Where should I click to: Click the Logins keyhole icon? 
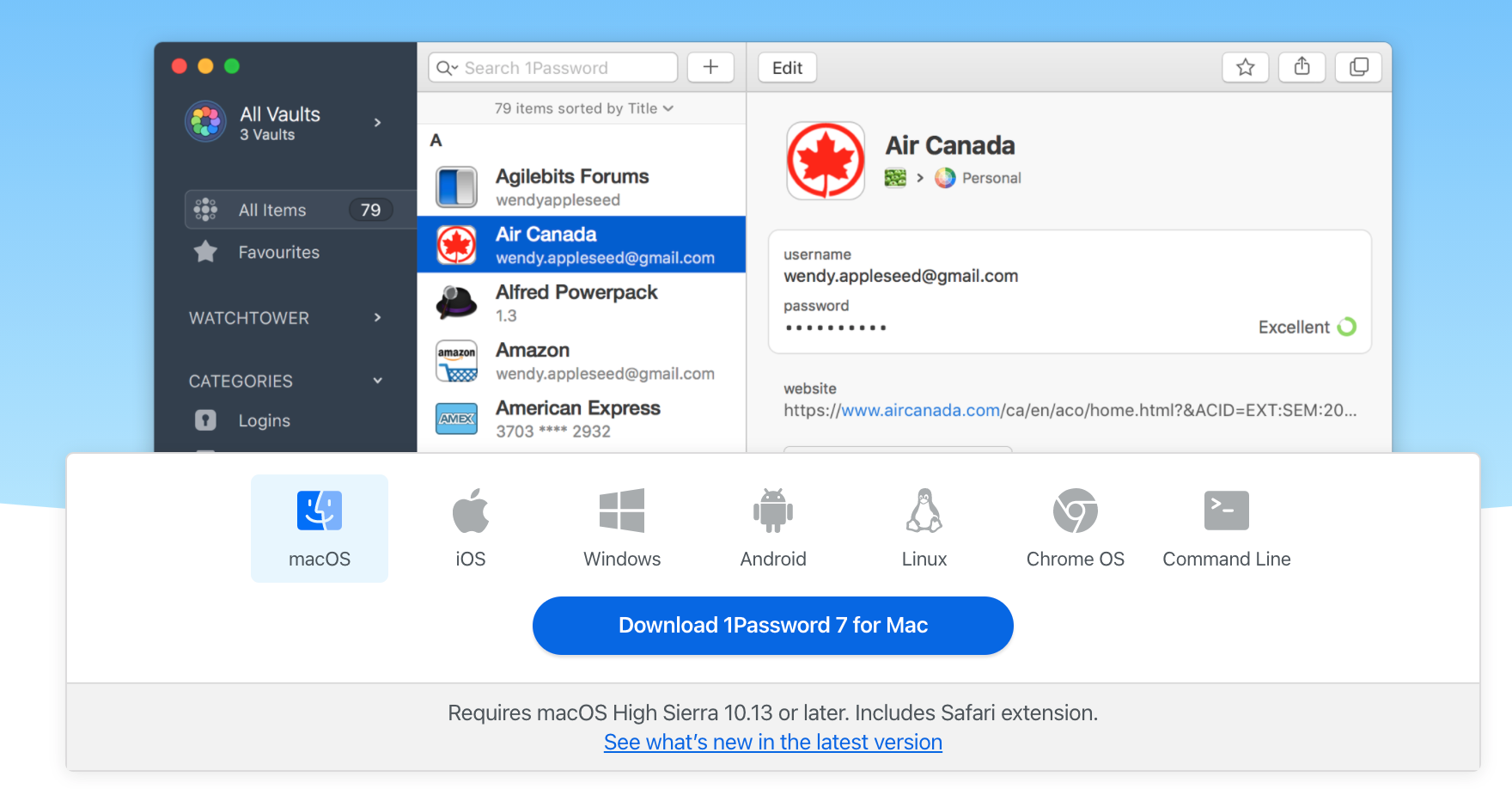[x=205, y=420]
